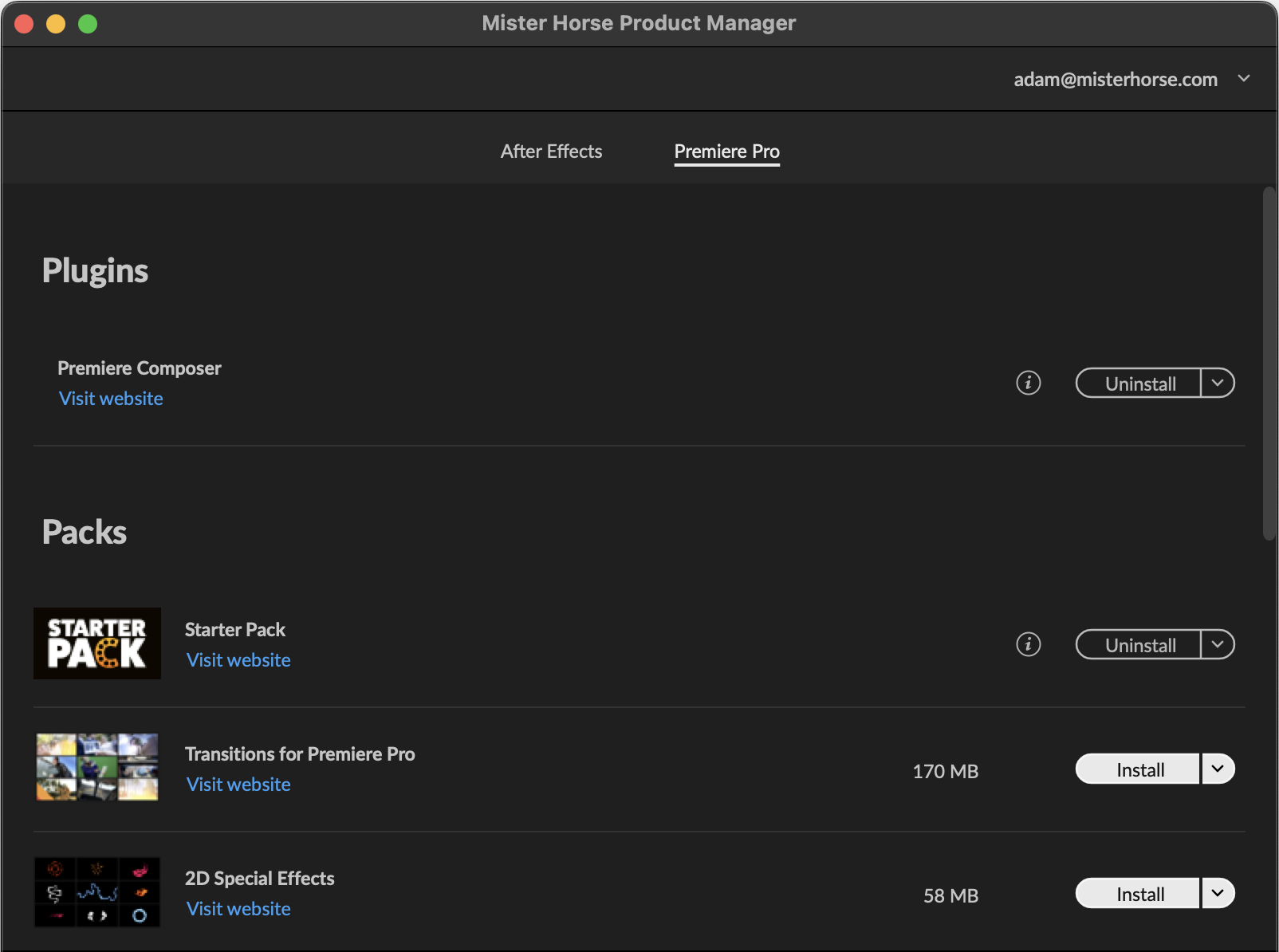This screenshot has height=952, width=1279.
Task: Click the info icon for Premiere Composer
Action: coord(1029,383)
